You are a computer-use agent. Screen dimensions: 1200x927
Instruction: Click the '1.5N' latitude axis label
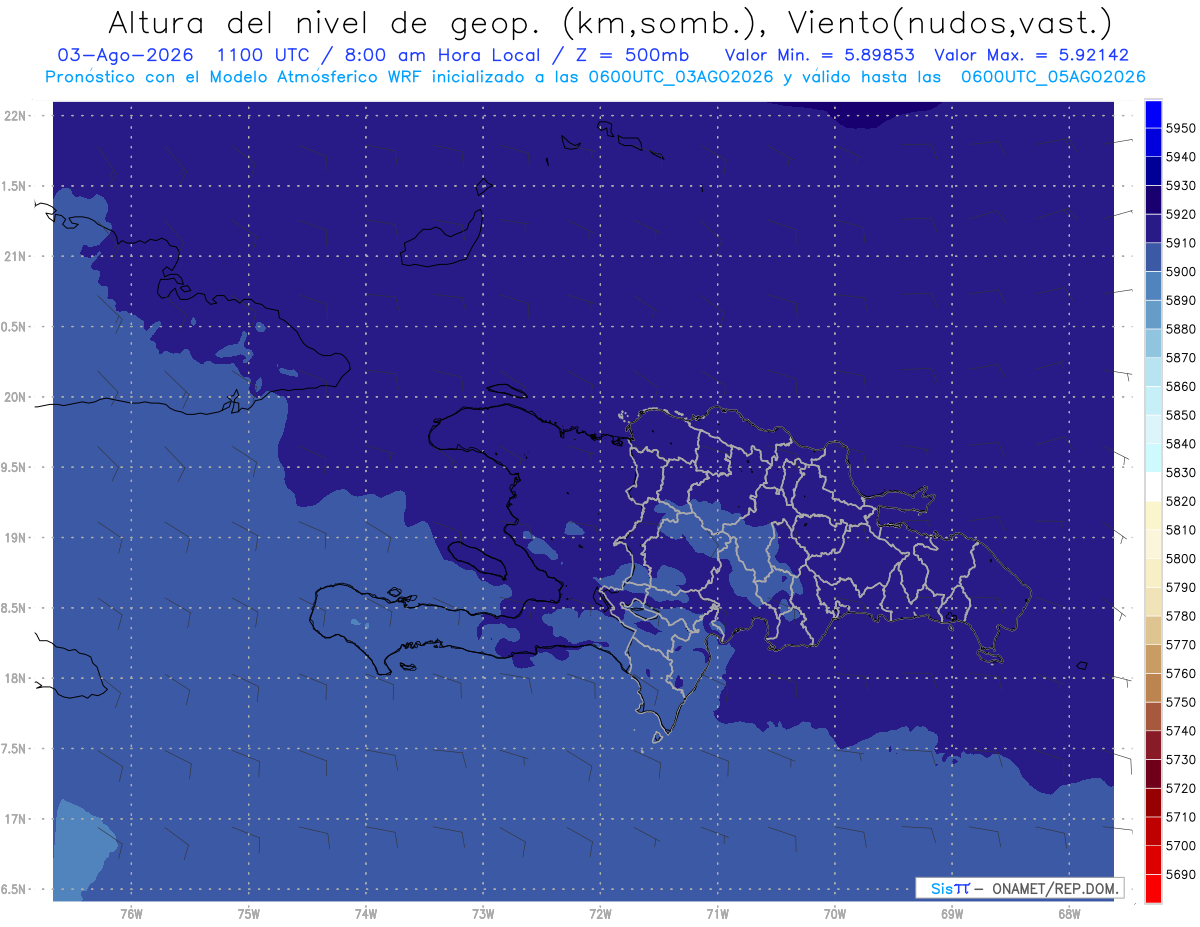[x=15, y=186]
